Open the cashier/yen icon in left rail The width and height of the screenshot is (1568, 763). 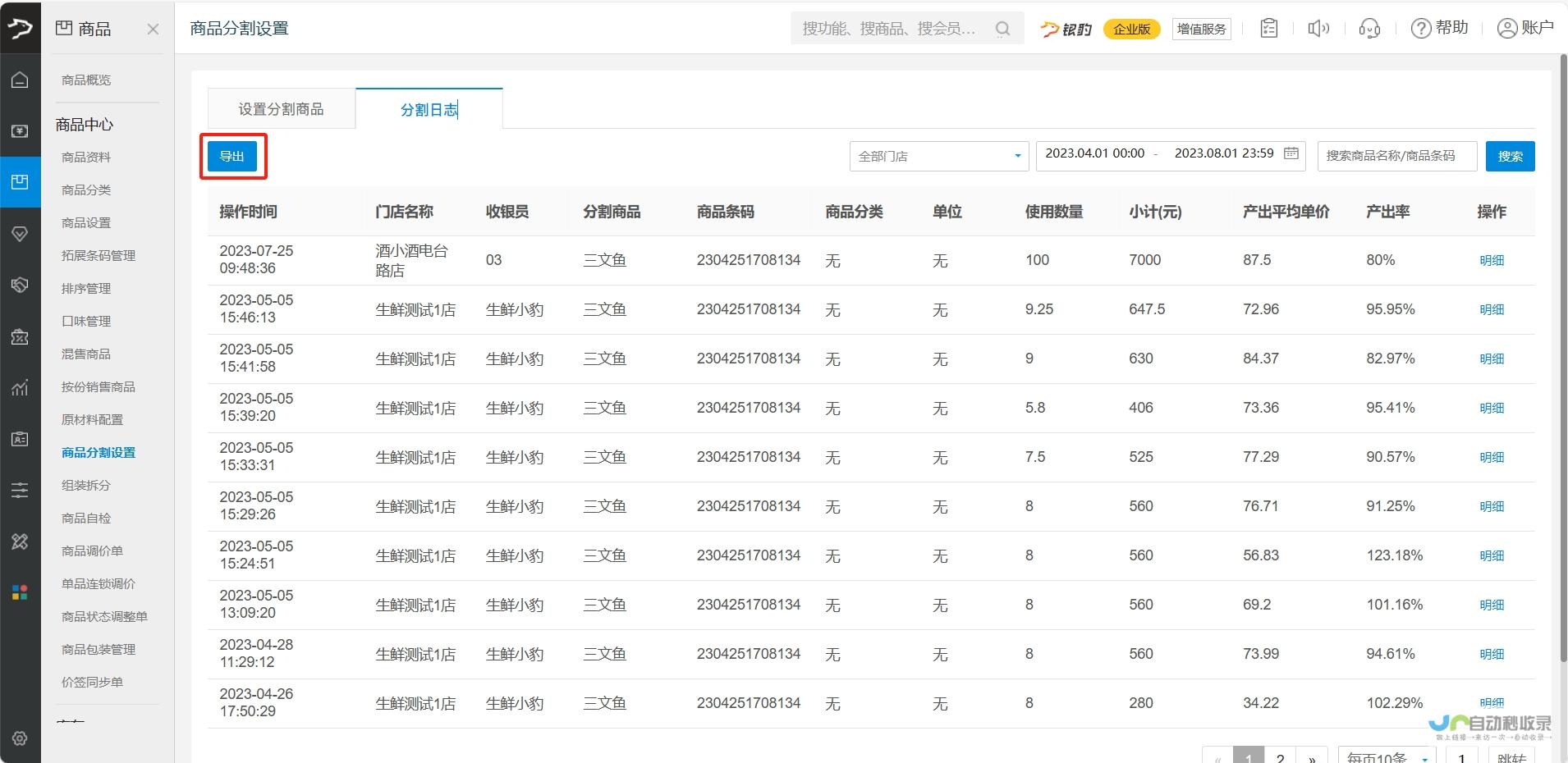[x=20, y=131]
